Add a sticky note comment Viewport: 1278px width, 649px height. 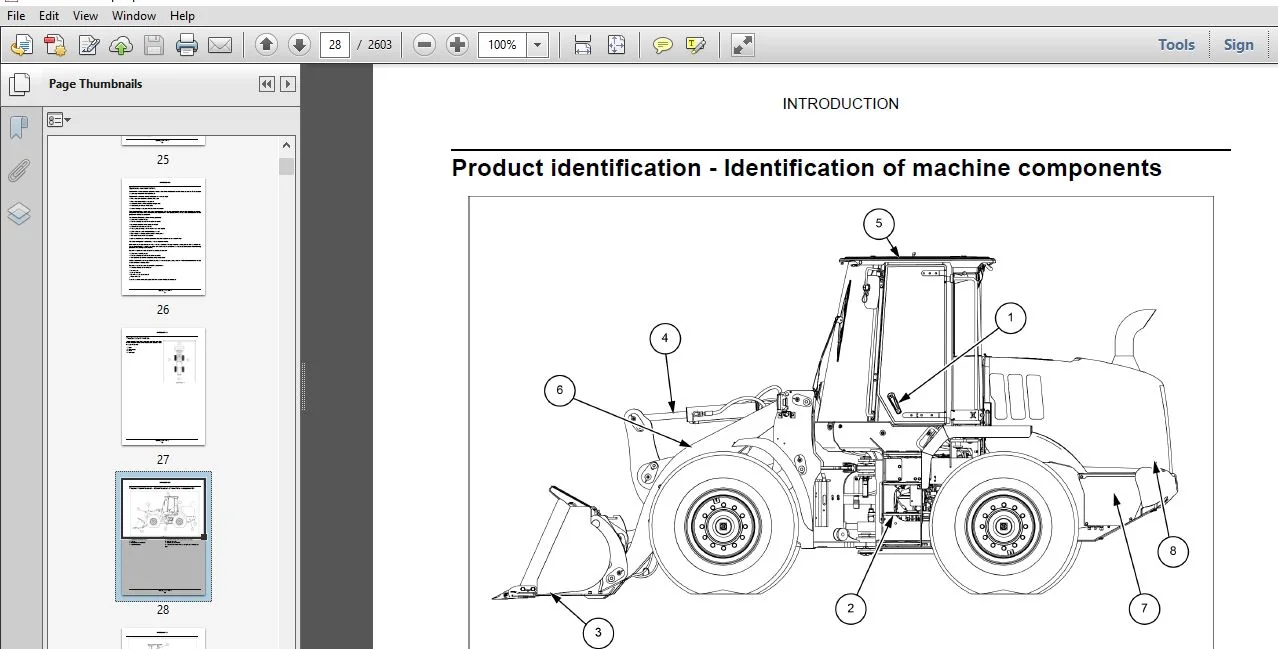662,45
